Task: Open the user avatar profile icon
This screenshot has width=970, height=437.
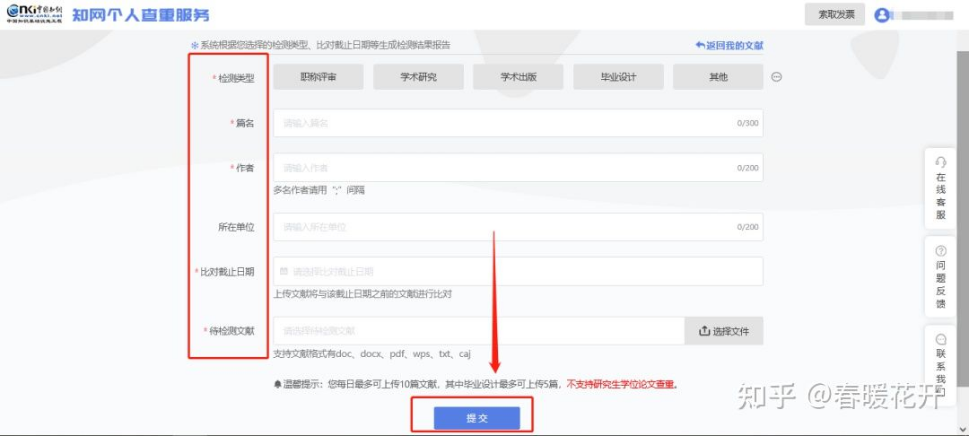Action: click(x=882, y=15)
